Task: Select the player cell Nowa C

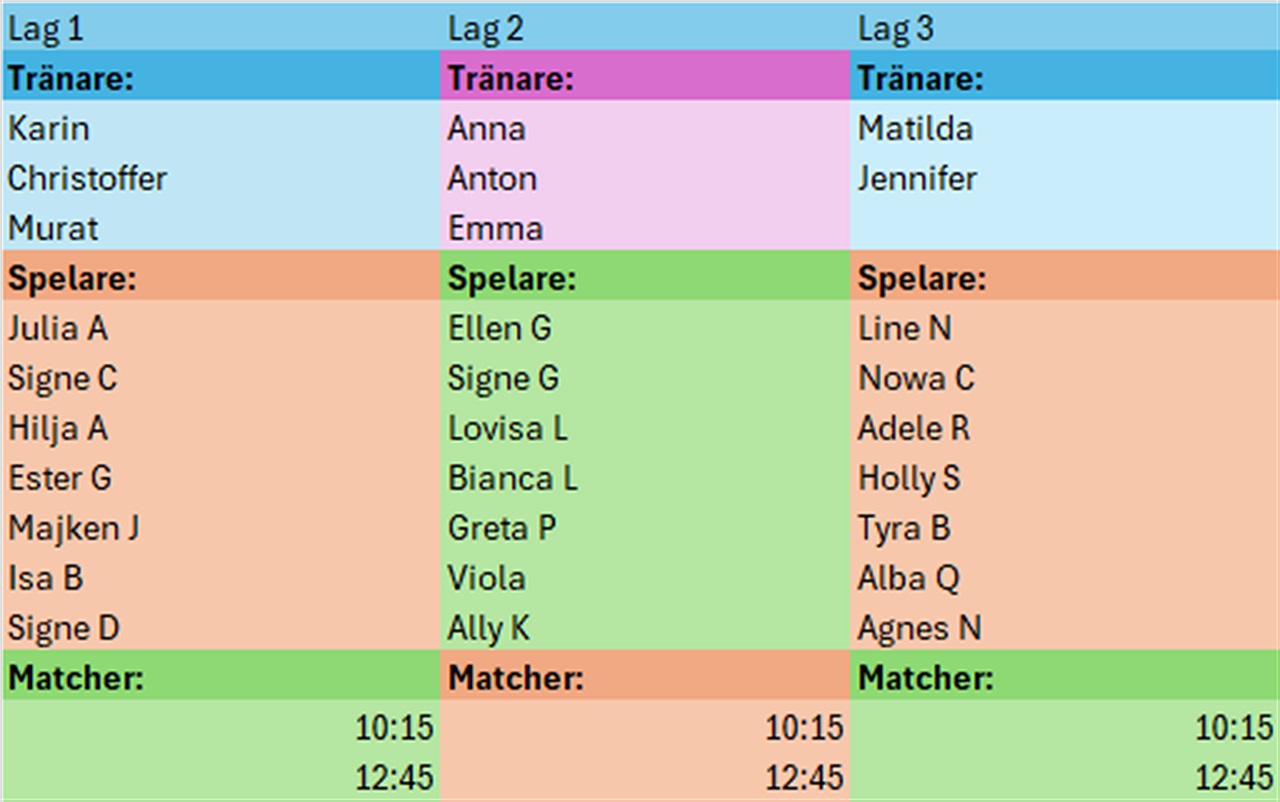Action: (x=1064, y=377)
